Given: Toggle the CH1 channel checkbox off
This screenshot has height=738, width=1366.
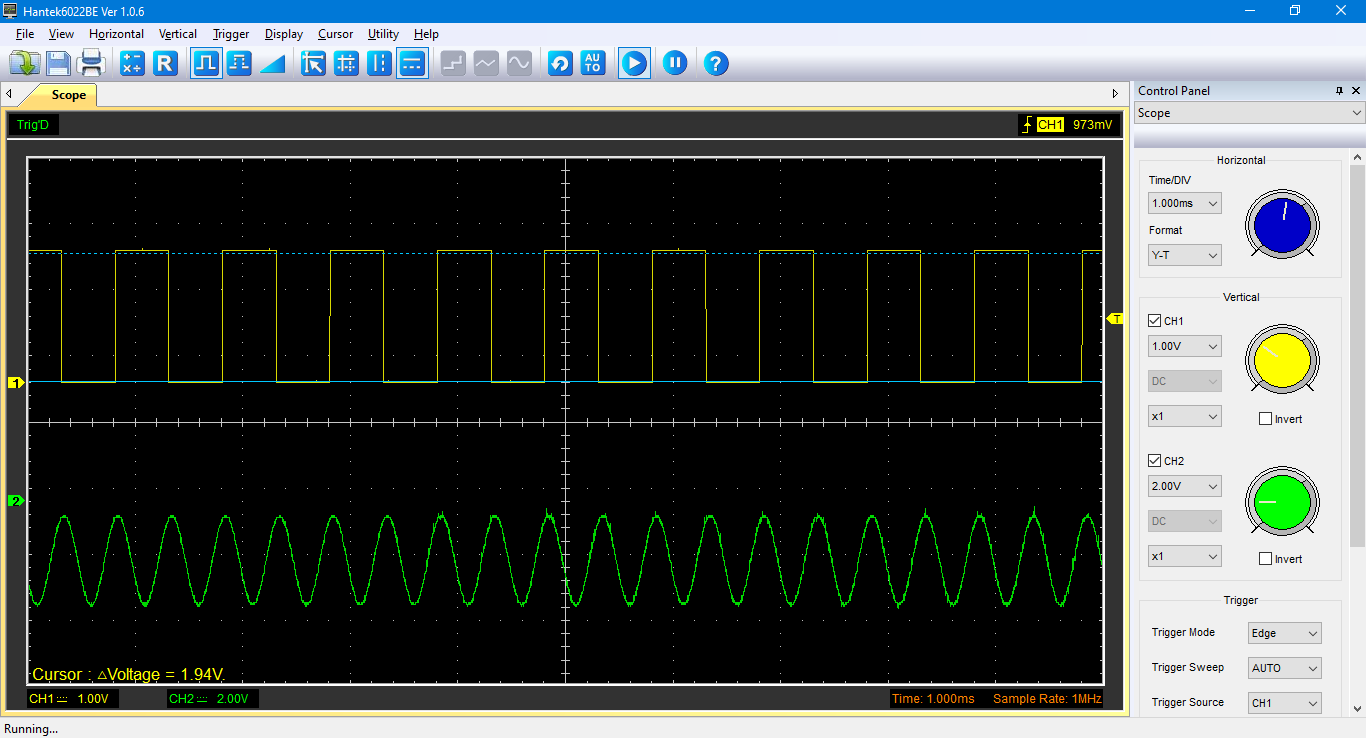Looking at the screenshot, I should 1154,320.
